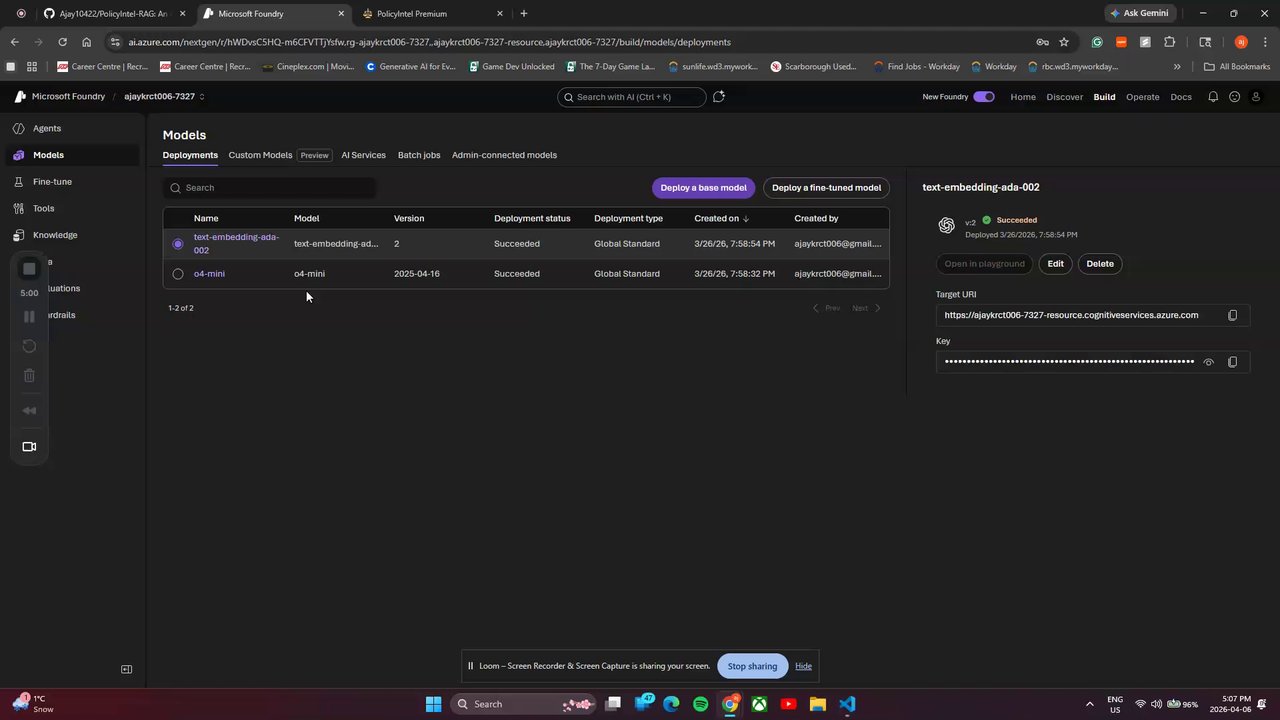Image resolution: width=1280 pixels, height=720 pixels.
Task: Click the Loom rewind icon
Action: pos(29,410)
